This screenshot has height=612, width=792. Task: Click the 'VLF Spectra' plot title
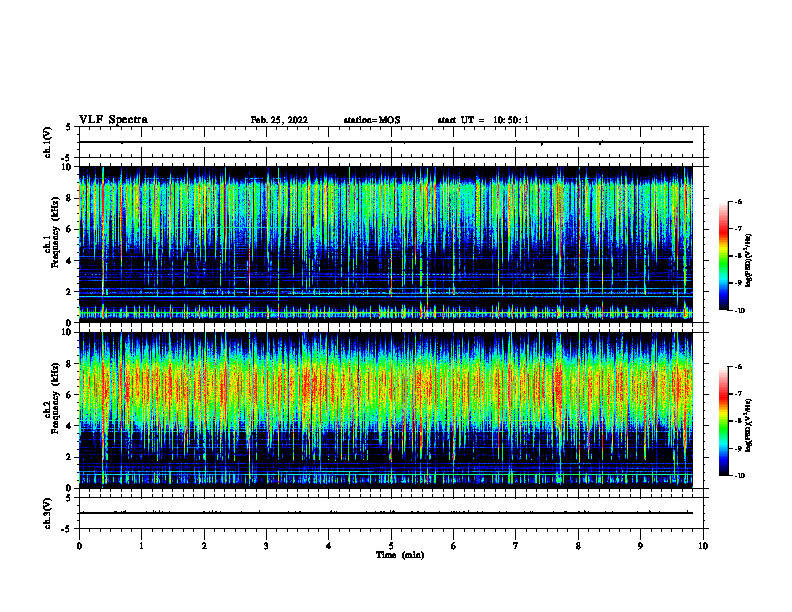click(x=113, y=120)
